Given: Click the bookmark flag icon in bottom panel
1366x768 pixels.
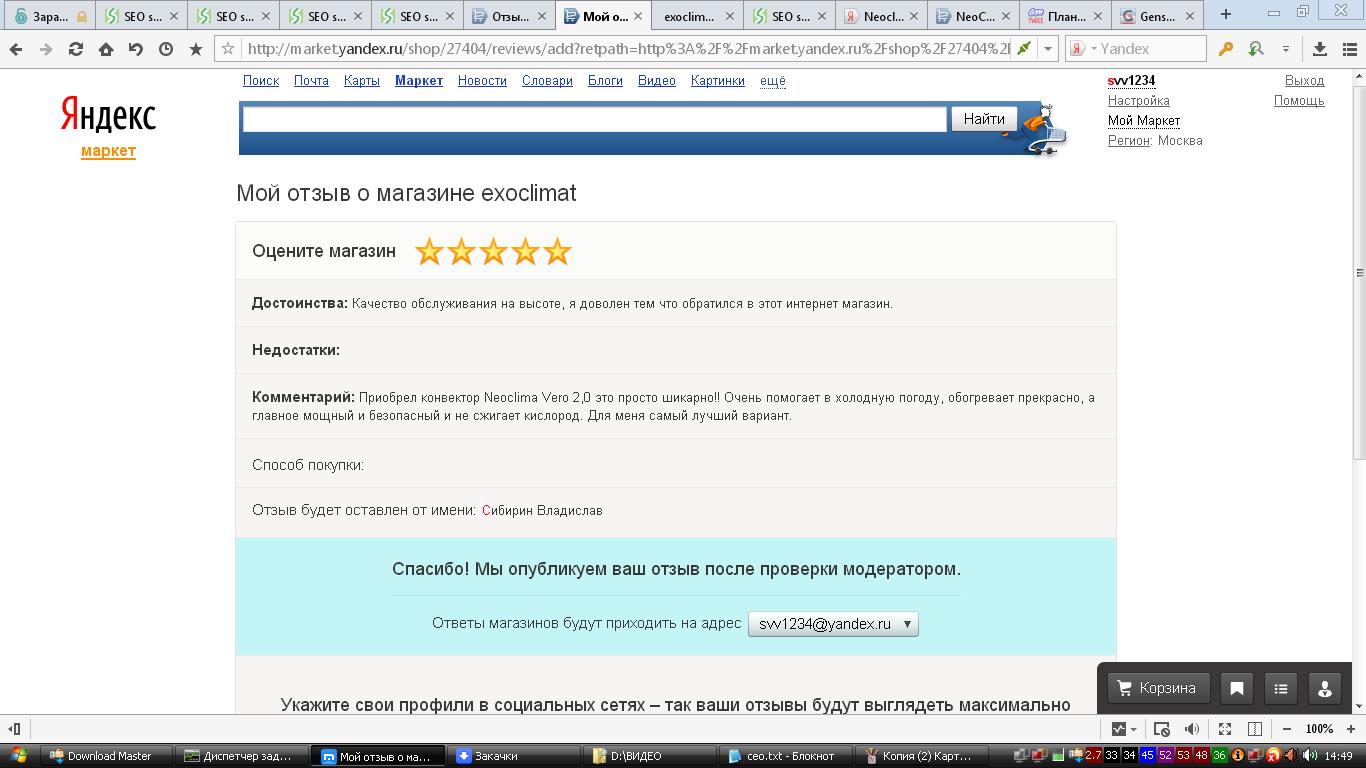Looking at the screenshot, I should [x=1237, y=688].
